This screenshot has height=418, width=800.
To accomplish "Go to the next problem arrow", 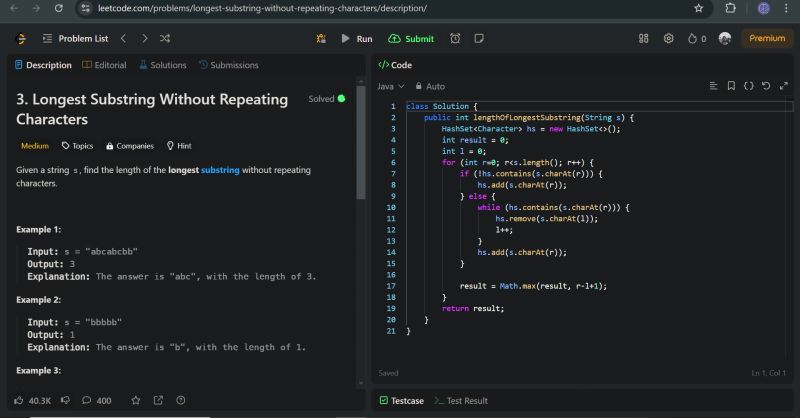I will click(x=145, y=38).
